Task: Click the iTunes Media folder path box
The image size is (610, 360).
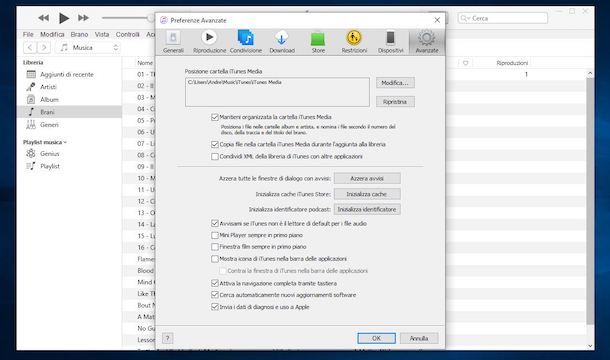Action: [x=277, y=92]
